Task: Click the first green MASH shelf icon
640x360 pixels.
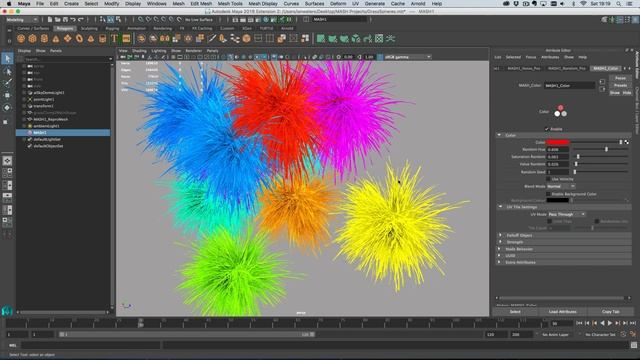Action: [x=321, y=39]
